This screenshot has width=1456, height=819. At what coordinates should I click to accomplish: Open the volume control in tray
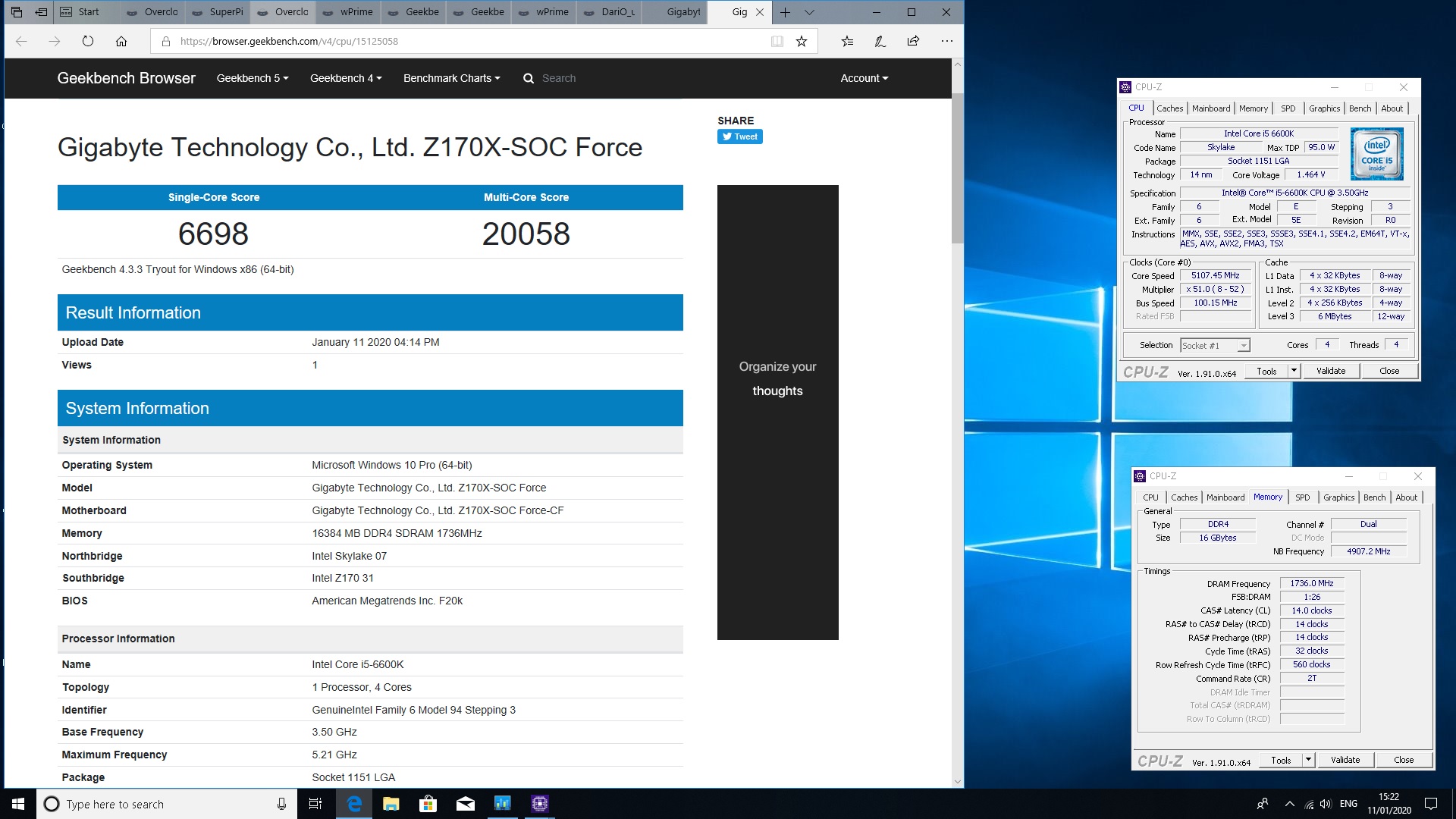coord(1326,804)
